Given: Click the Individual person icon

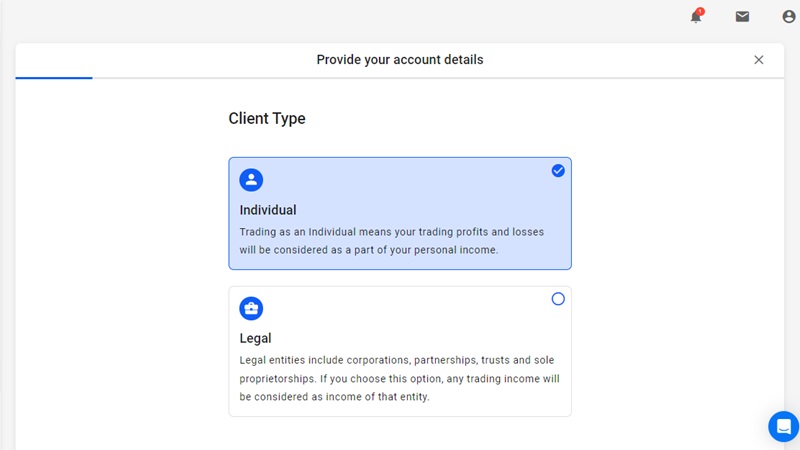Looking at the screenshot, I should [251, 180].
